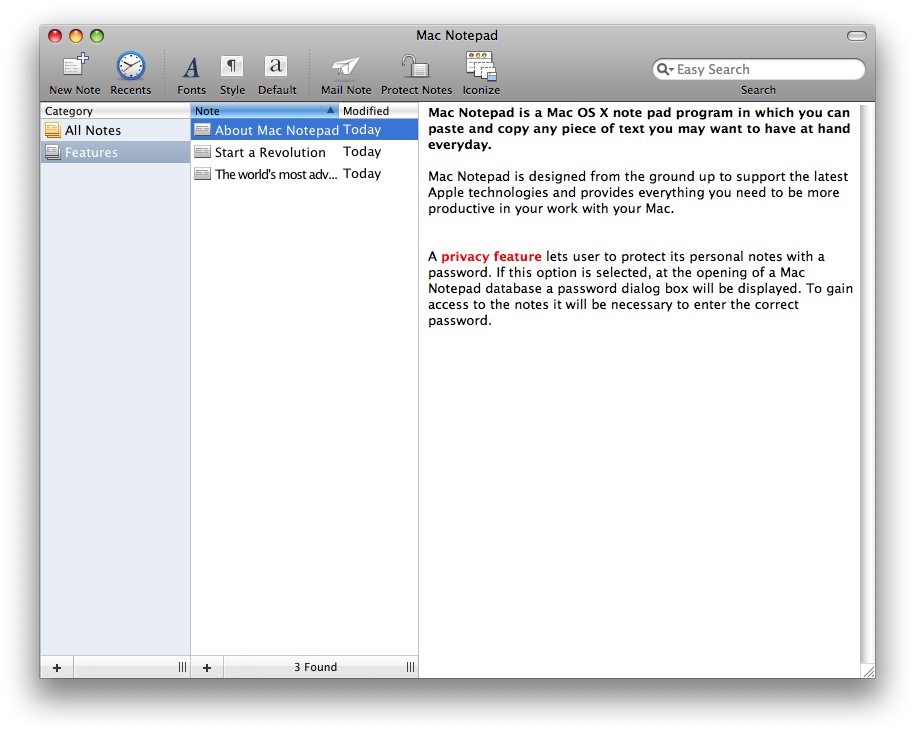Click the All Notes folder icon
Image resolution: width=915 pixels, height=733 pixels.
53,130
